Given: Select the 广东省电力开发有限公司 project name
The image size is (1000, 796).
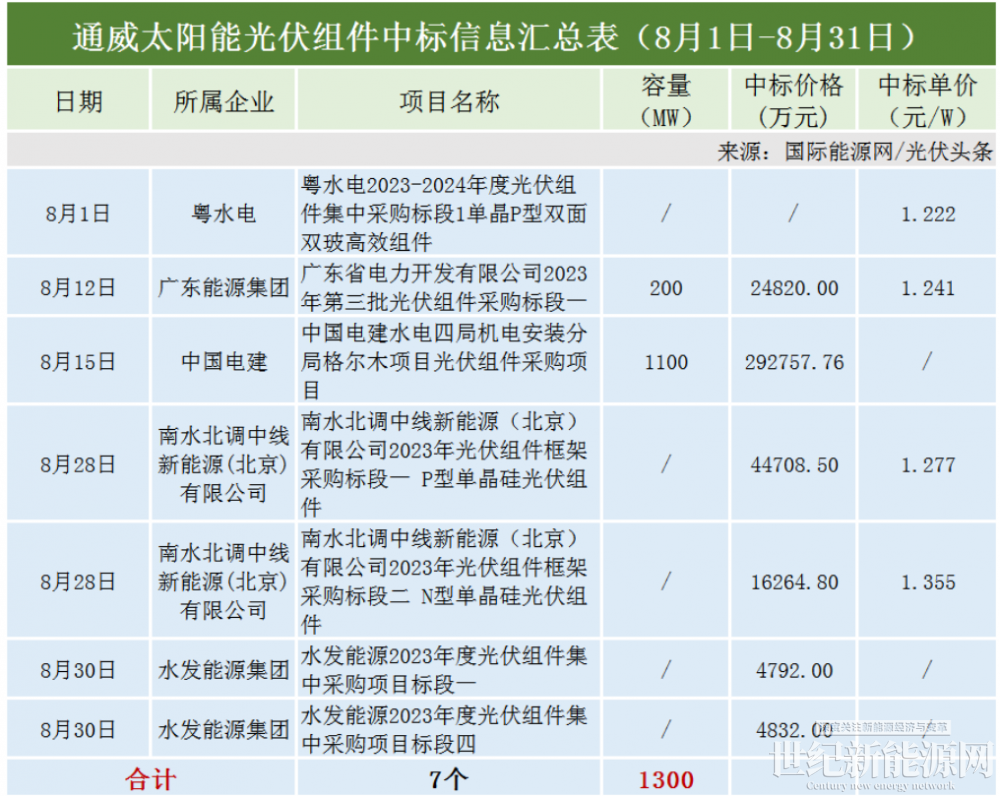Looking at the screenshot, I should (444, 287).
